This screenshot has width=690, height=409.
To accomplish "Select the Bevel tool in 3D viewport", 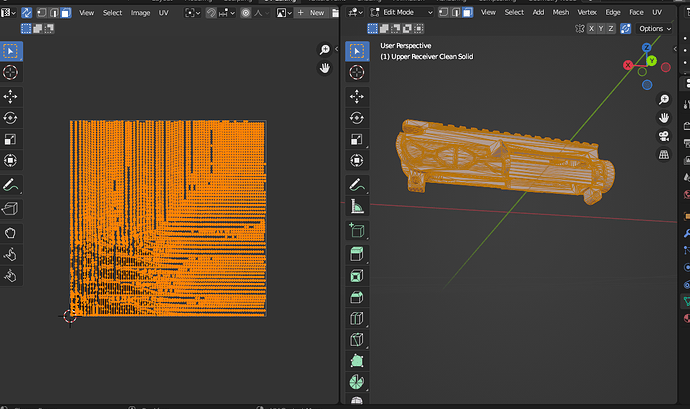I will 357,297.
